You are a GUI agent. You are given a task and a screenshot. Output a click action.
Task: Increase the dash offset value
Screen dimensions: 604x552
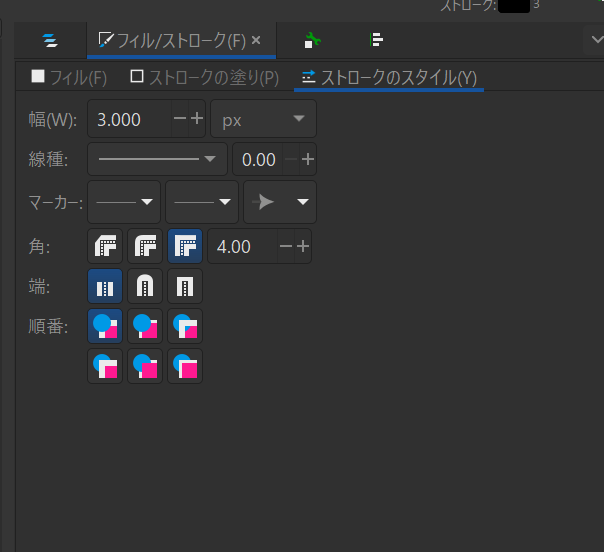click(x=308, y=159)
